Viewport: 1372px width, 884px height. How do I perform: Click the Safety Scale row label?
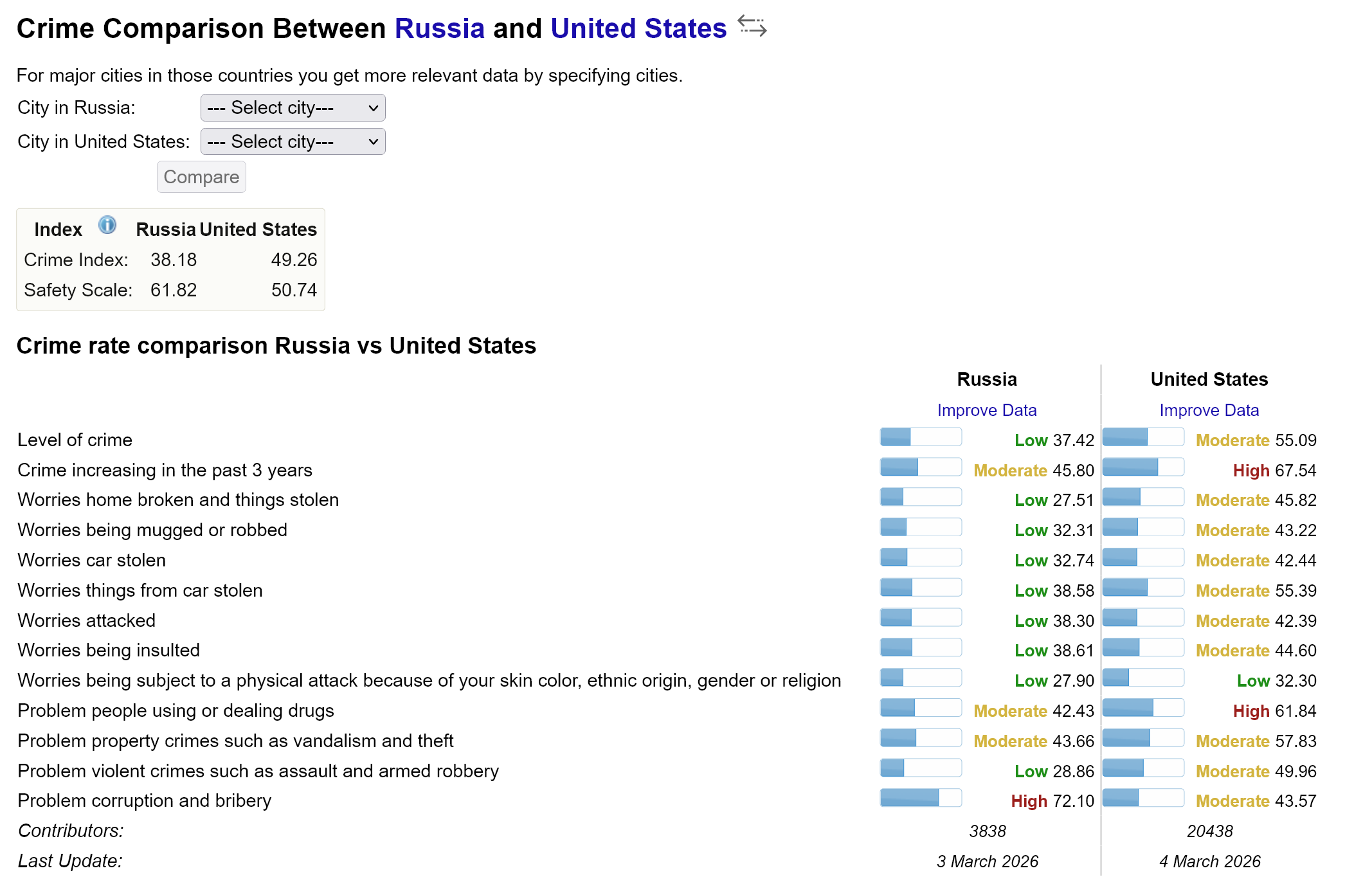(78, 290)
